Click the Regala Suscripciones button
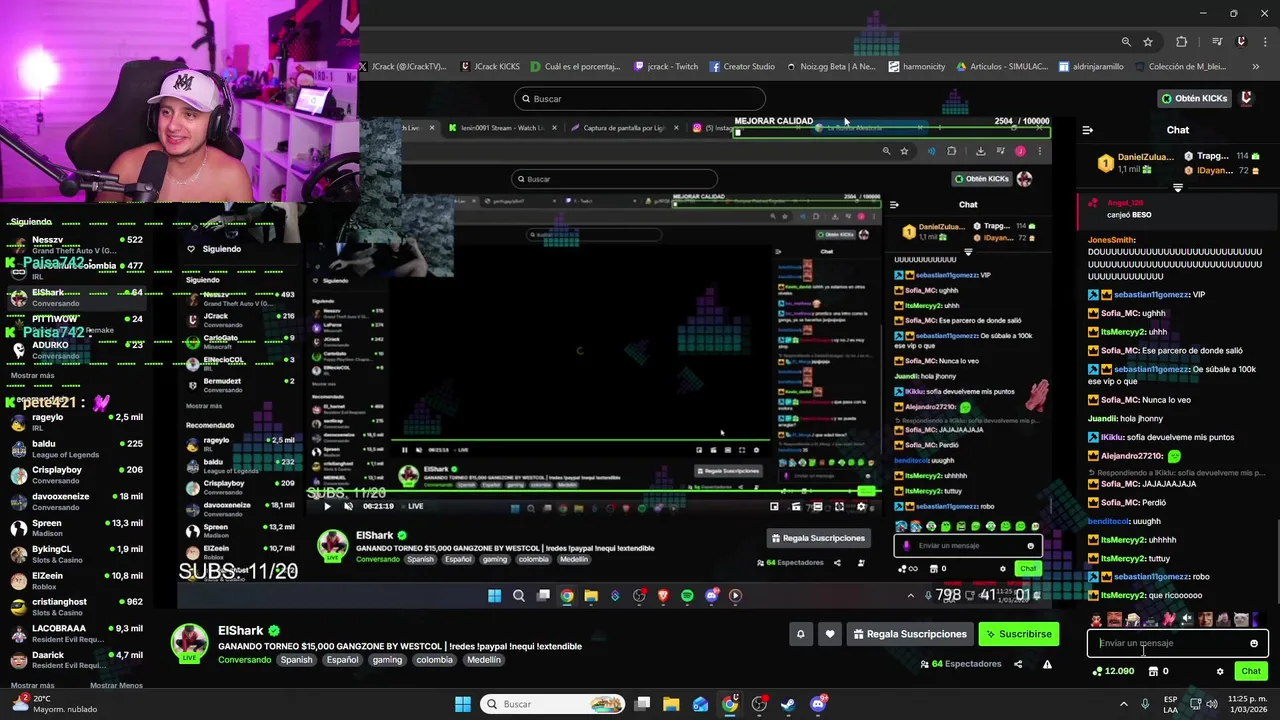The image size is (1280, 720). [910, 634]
